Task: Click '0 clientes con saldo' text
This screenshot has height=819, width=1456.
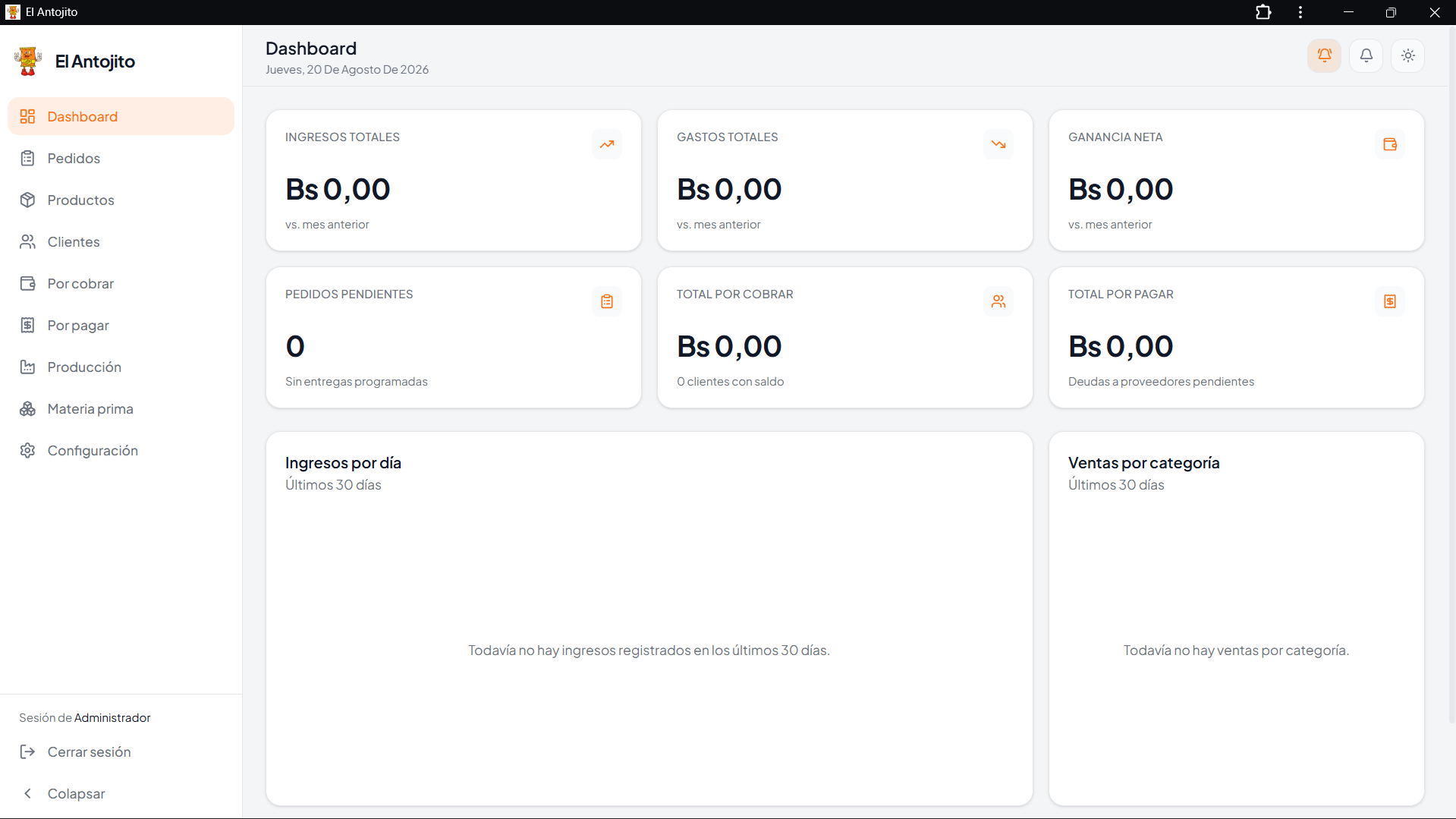Action: point(730,381)
